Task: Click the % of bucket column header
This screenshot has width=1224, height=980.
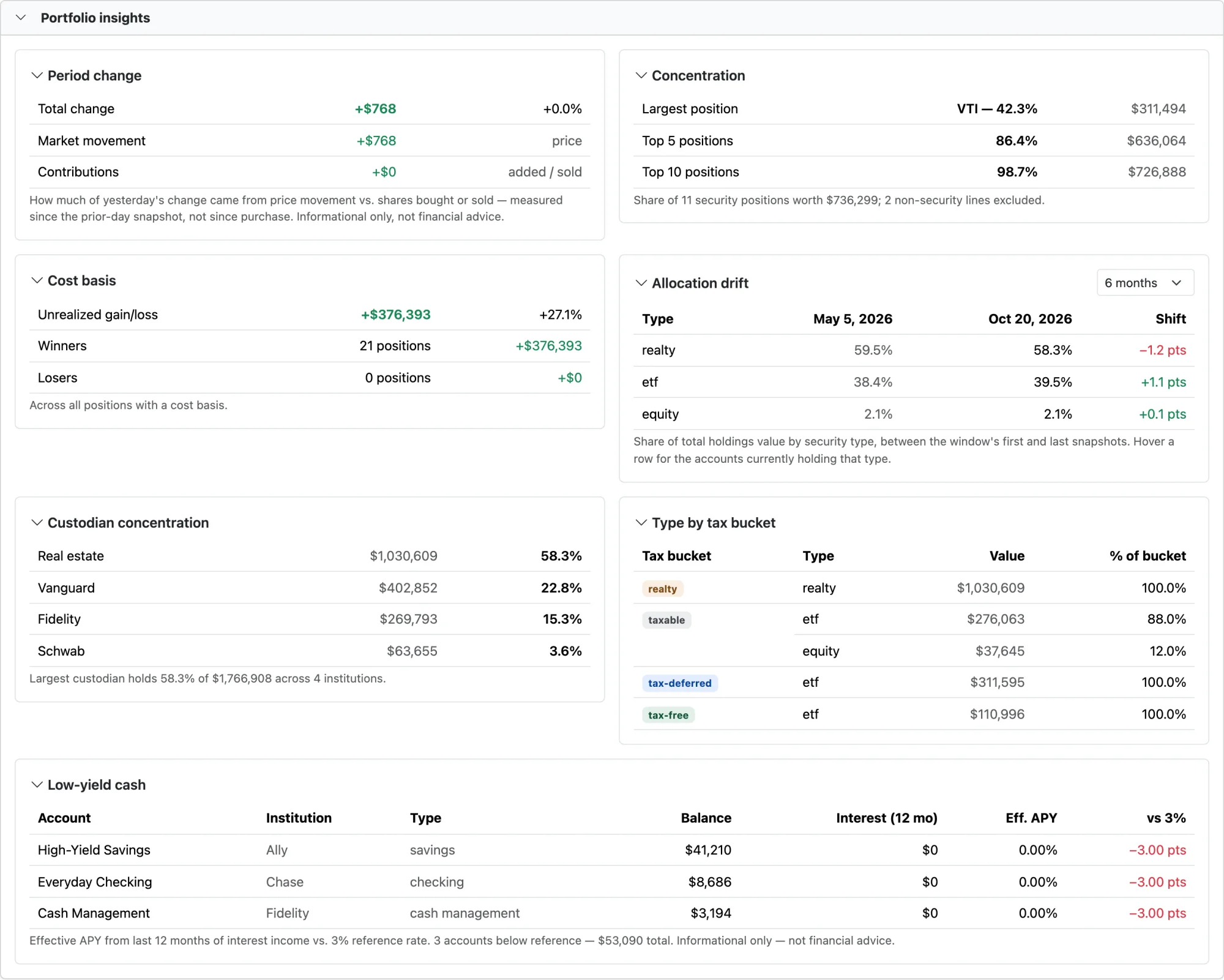Action: click(x=1147, y=556)
